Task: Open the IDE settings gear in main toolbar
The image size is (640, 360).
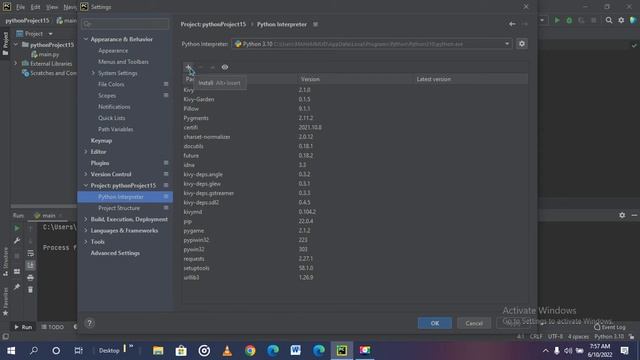Action: 621,20
